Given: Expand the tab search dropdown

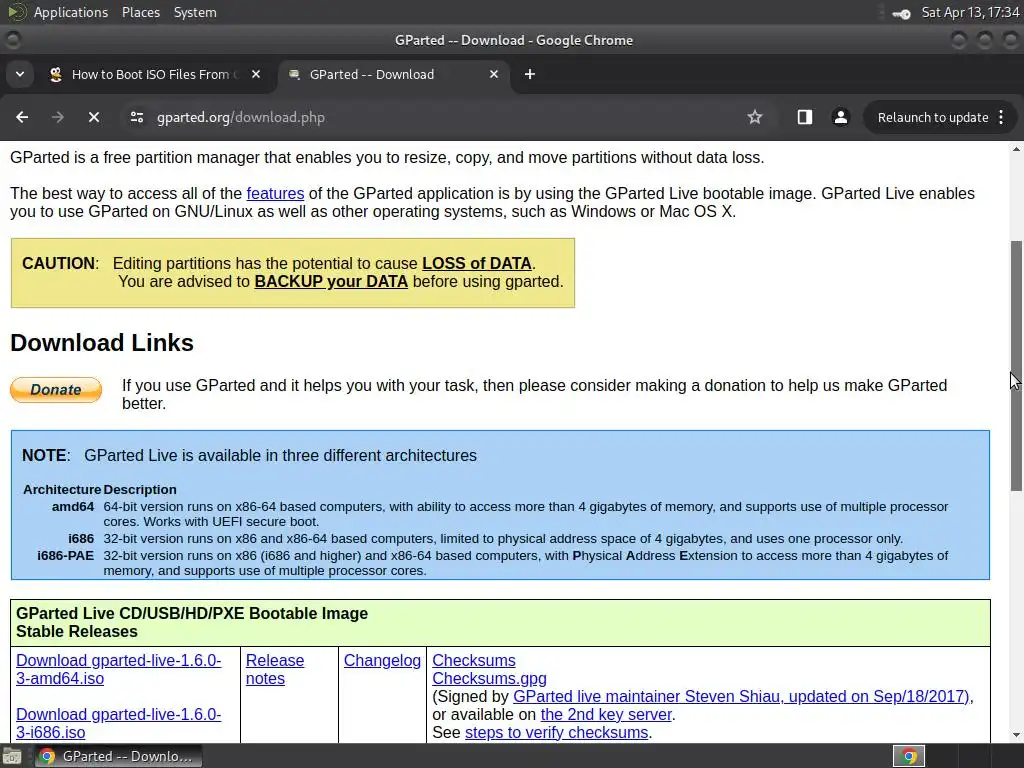Looking at the screenshot, I should (20, 74).
